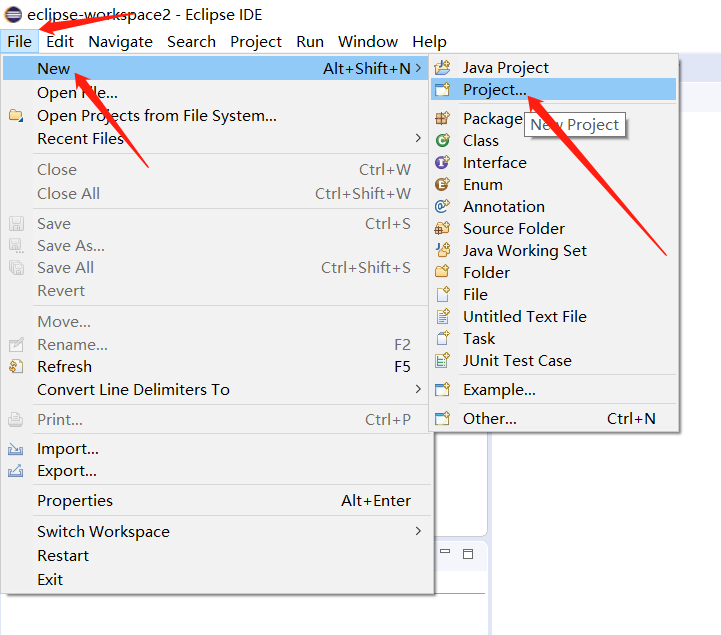The image size is (721, 635).
Task: Click the Enum icon
Action: (x=443, y=185)
